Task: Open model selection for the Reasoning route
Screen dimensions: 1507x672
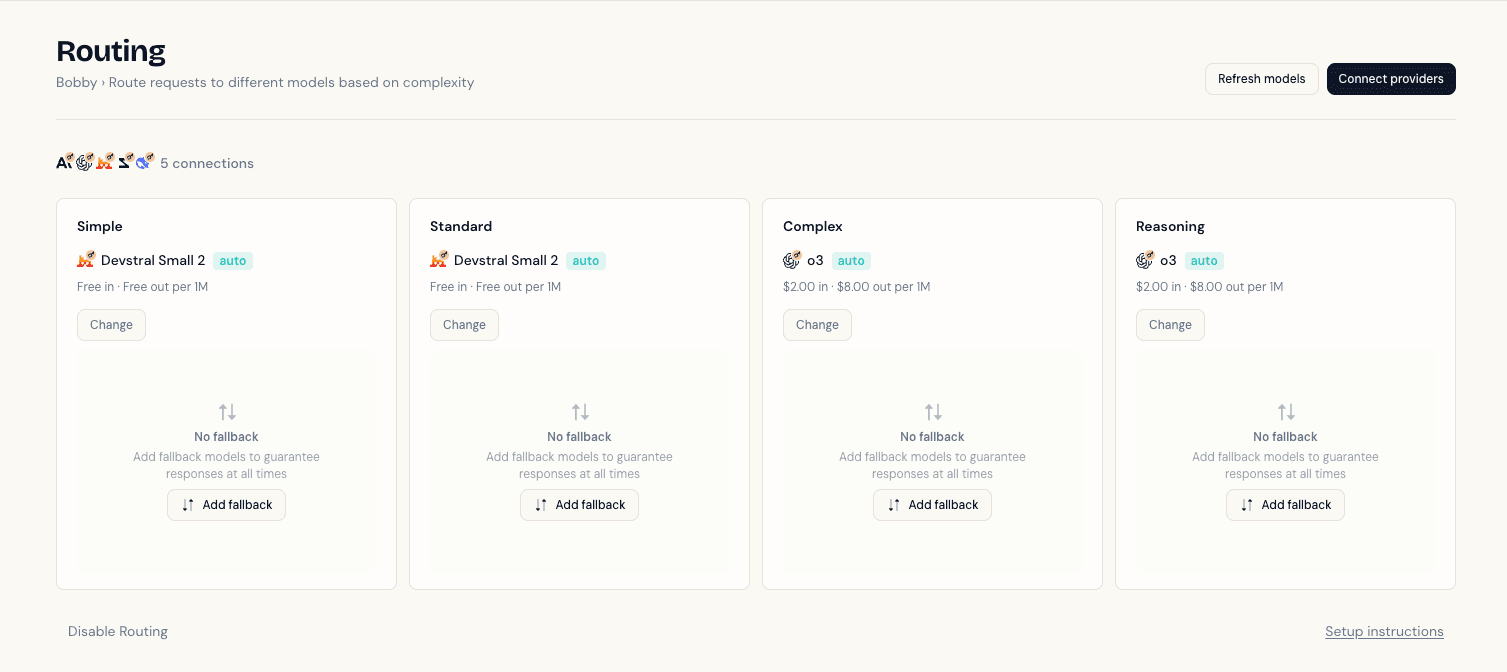Action: coord(1170,324)
